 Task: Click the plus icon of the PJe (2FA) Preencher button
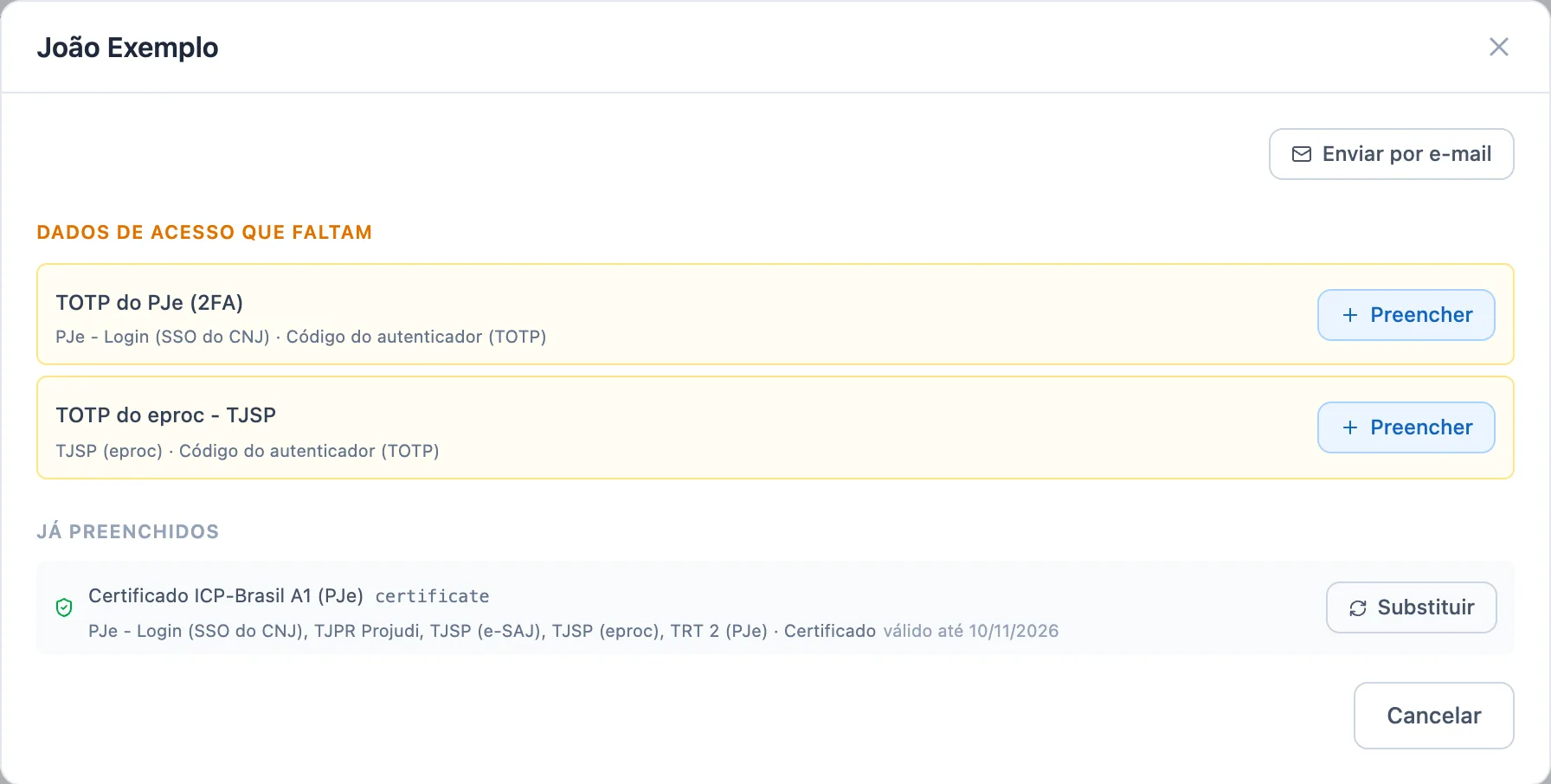[x=1350, y=315]
